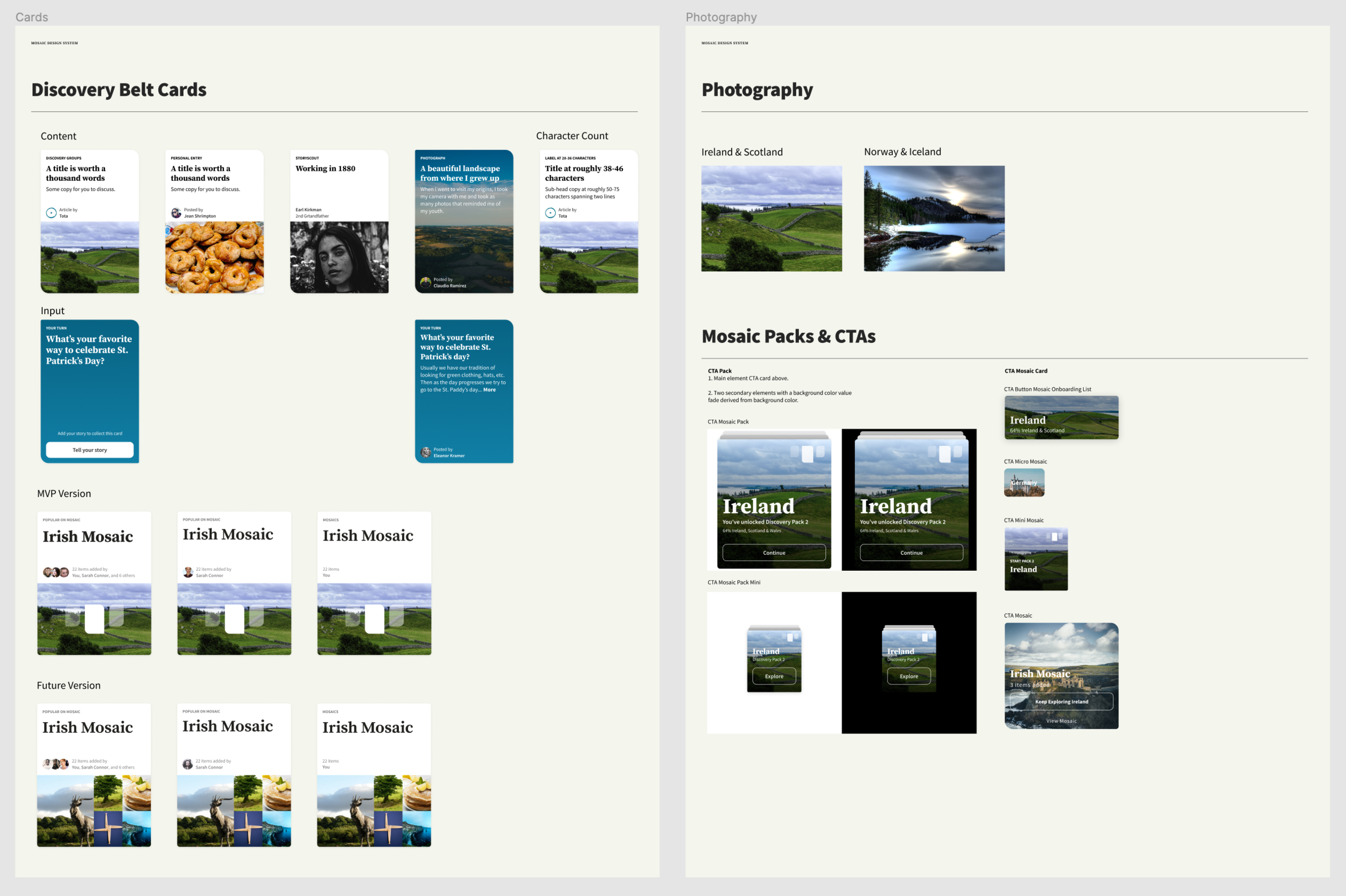Open the "View Mosaic" link
1346x896 pixels.
click(1061, 721)
